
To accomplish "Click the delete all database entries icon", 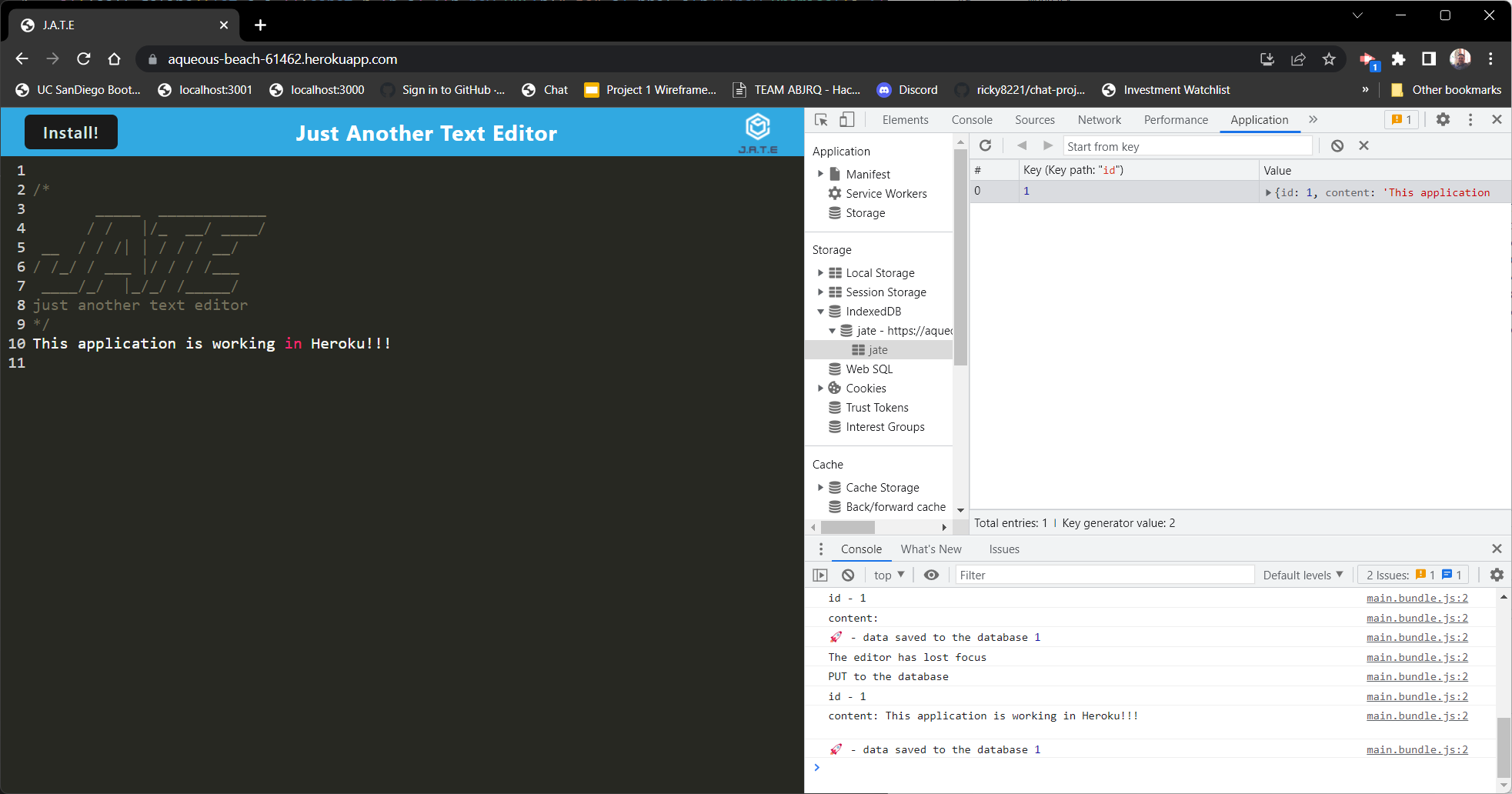I will point(1337,145).
